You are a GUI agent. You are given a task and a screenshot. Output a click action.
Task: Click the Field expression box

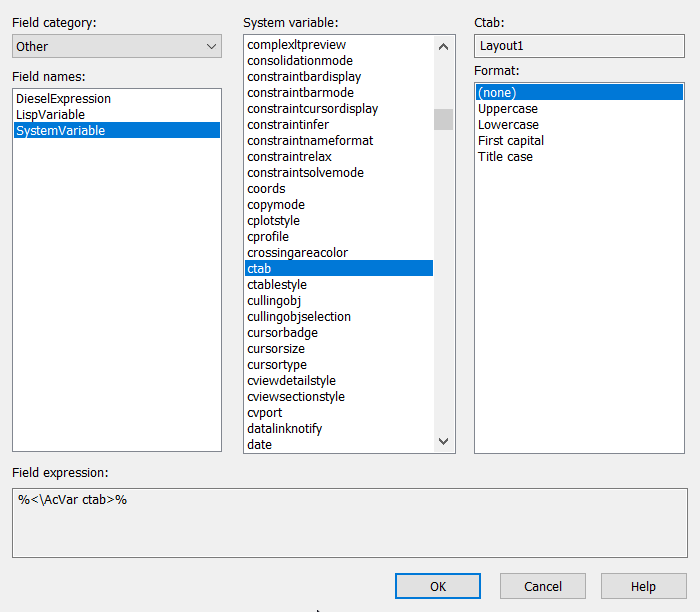tap(350, 523)
